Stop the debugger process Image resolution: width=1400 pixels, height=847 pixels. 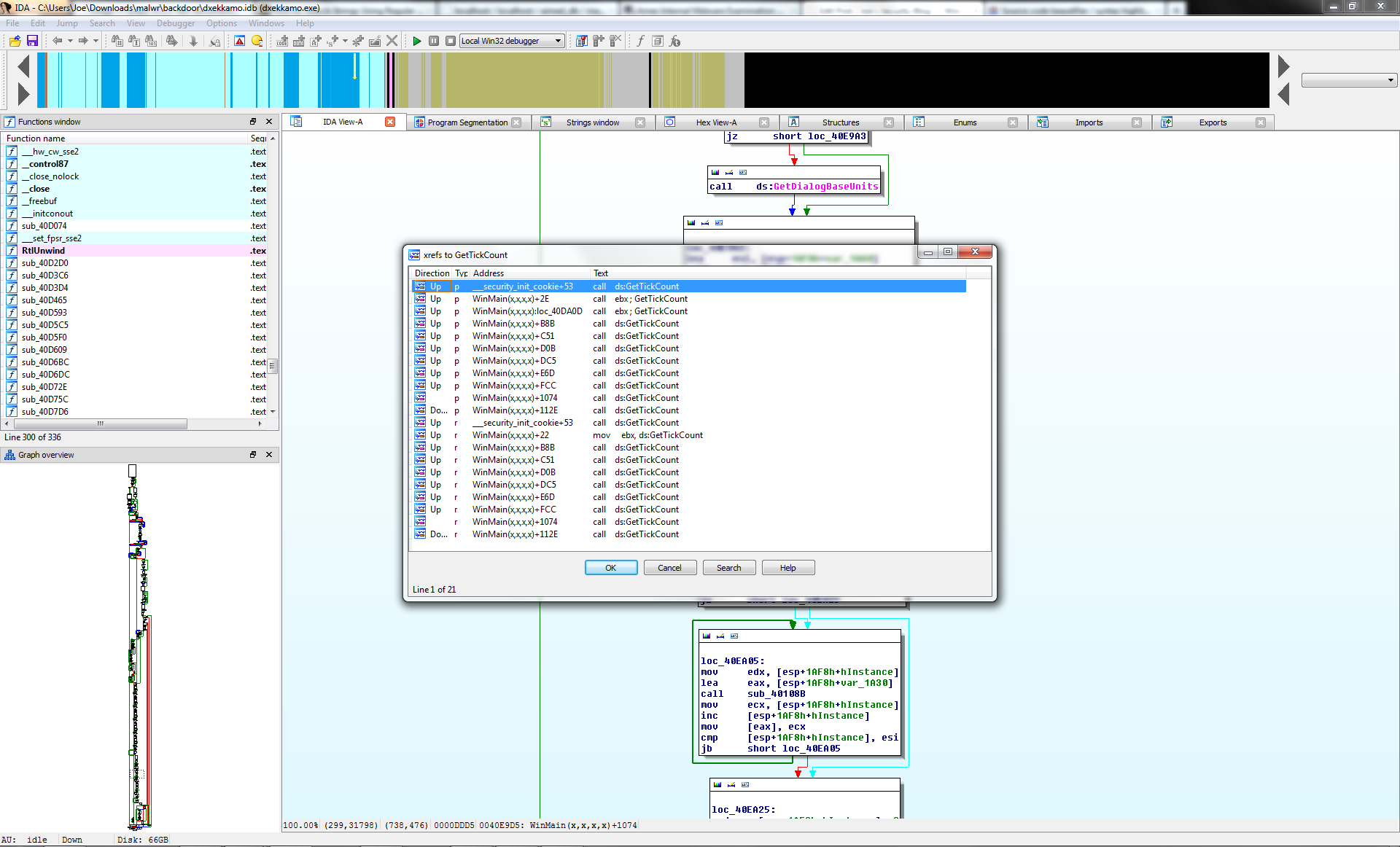click(451, 41)
